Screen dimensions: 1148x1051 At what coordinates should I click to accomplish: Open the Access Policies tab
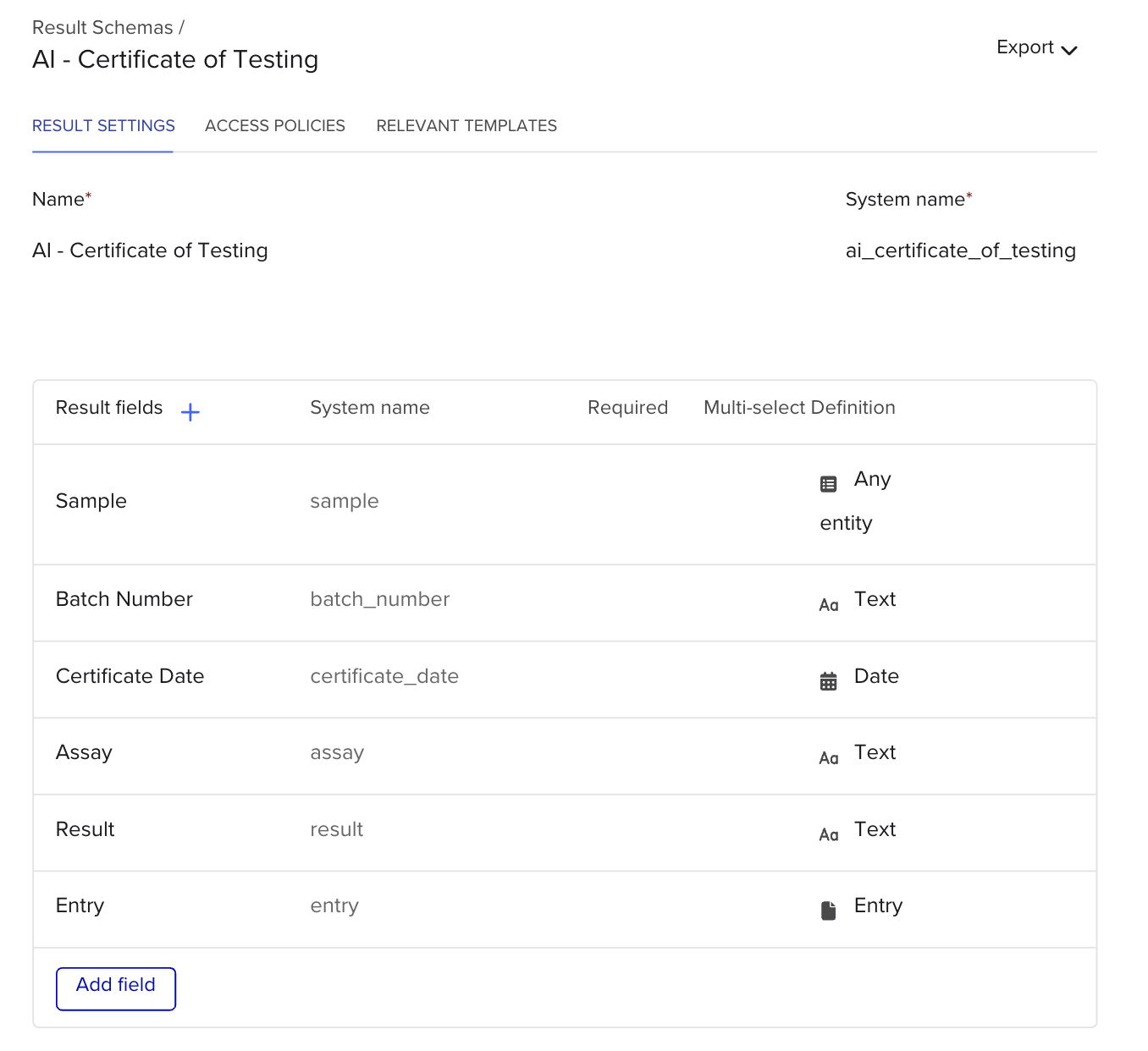[x=275, y=126]
